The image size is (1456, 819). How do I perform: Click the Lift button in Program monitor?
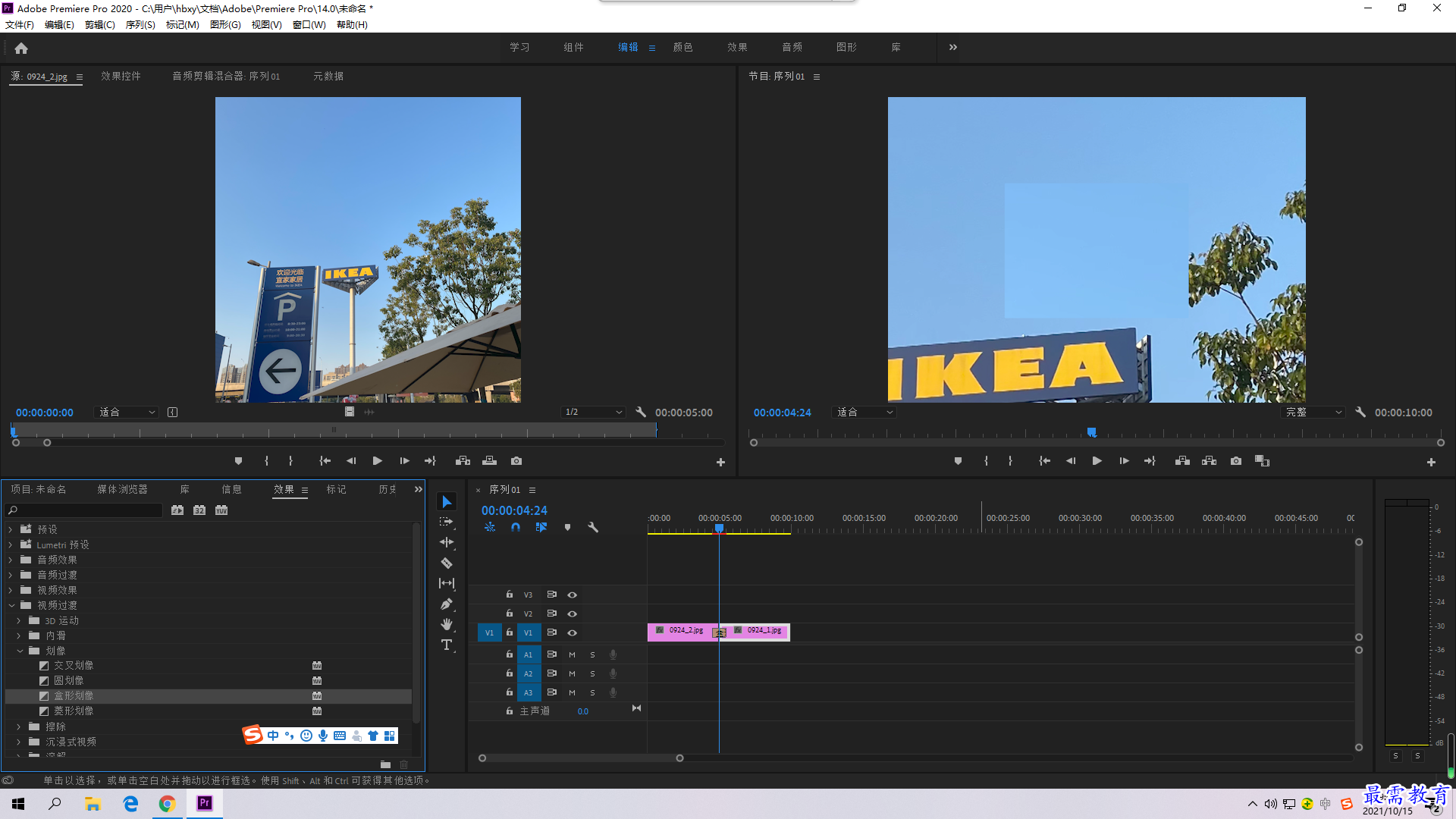(x=1182, y=461)
